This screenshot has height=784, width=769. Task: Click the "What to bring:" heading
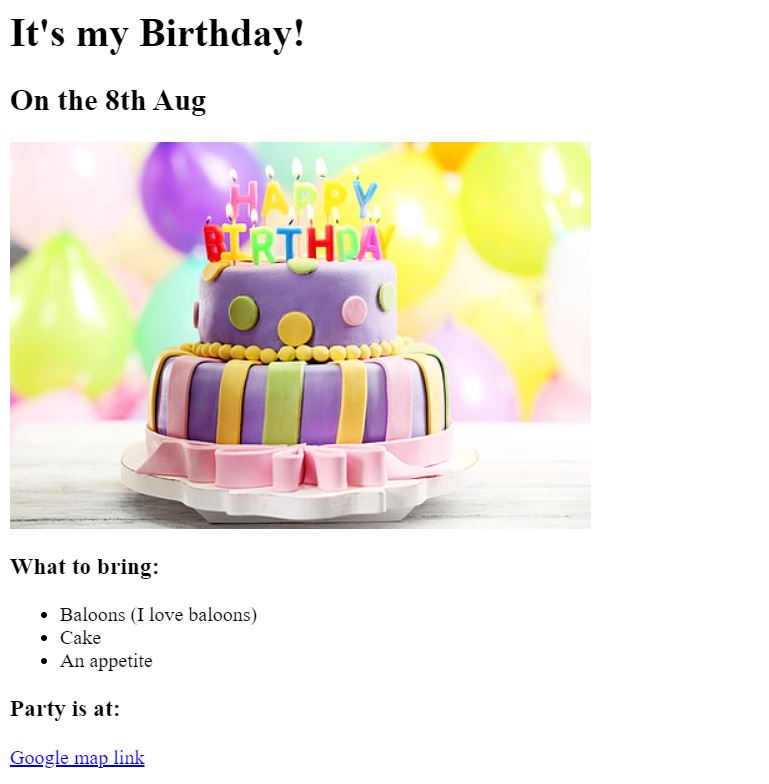tap(84, 567)
